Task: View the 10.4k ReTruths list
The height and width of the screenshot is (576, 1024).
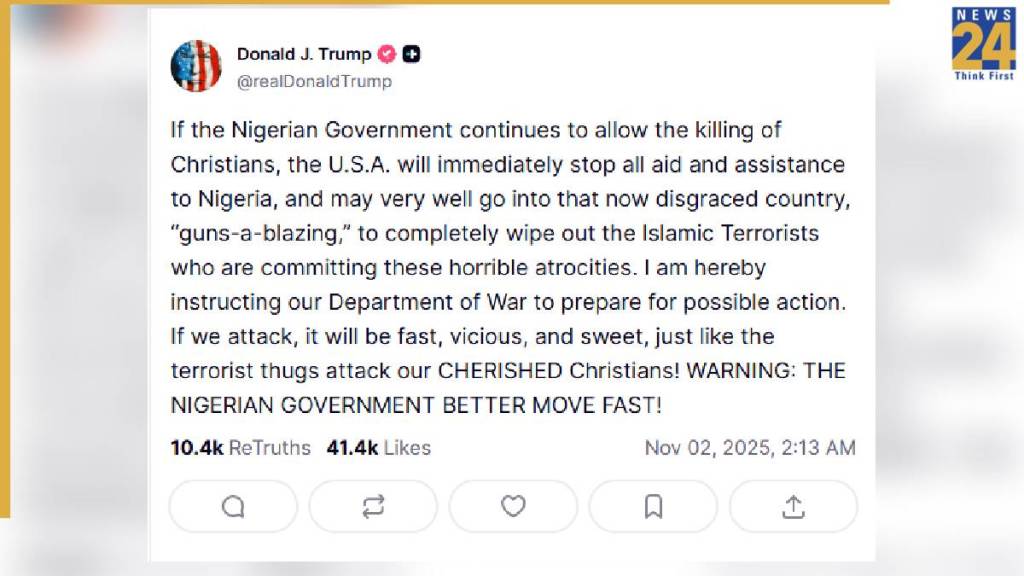Action: tap(240, 447)
